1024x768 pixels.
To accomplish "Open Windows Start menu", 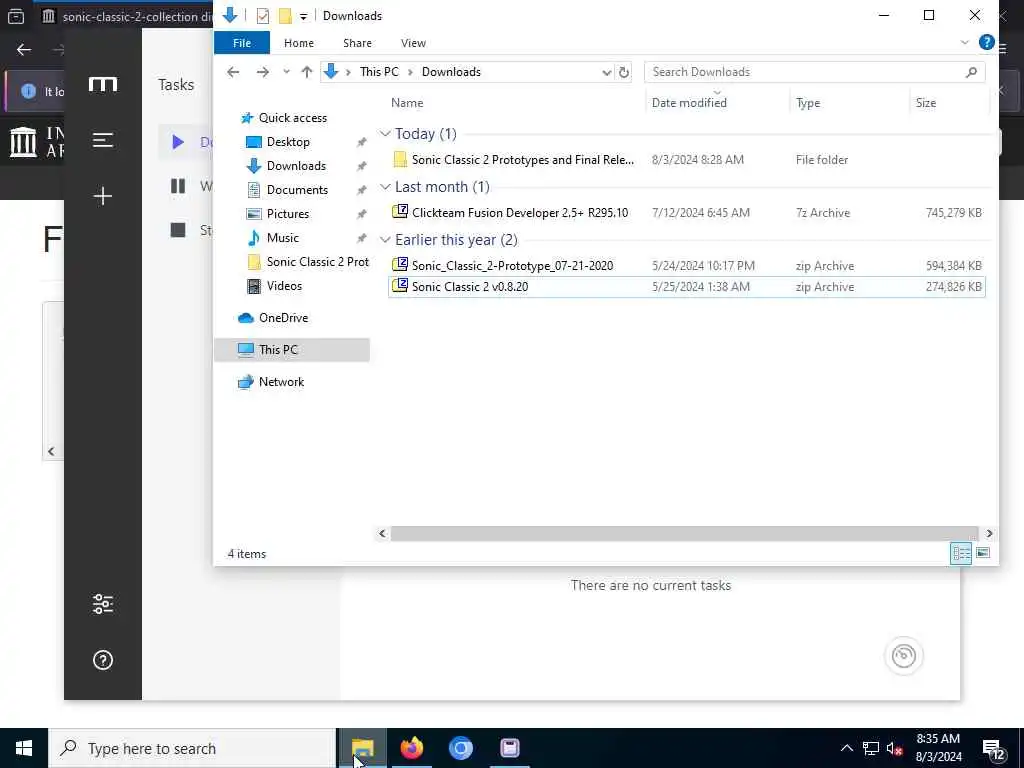I will point(24,748).
